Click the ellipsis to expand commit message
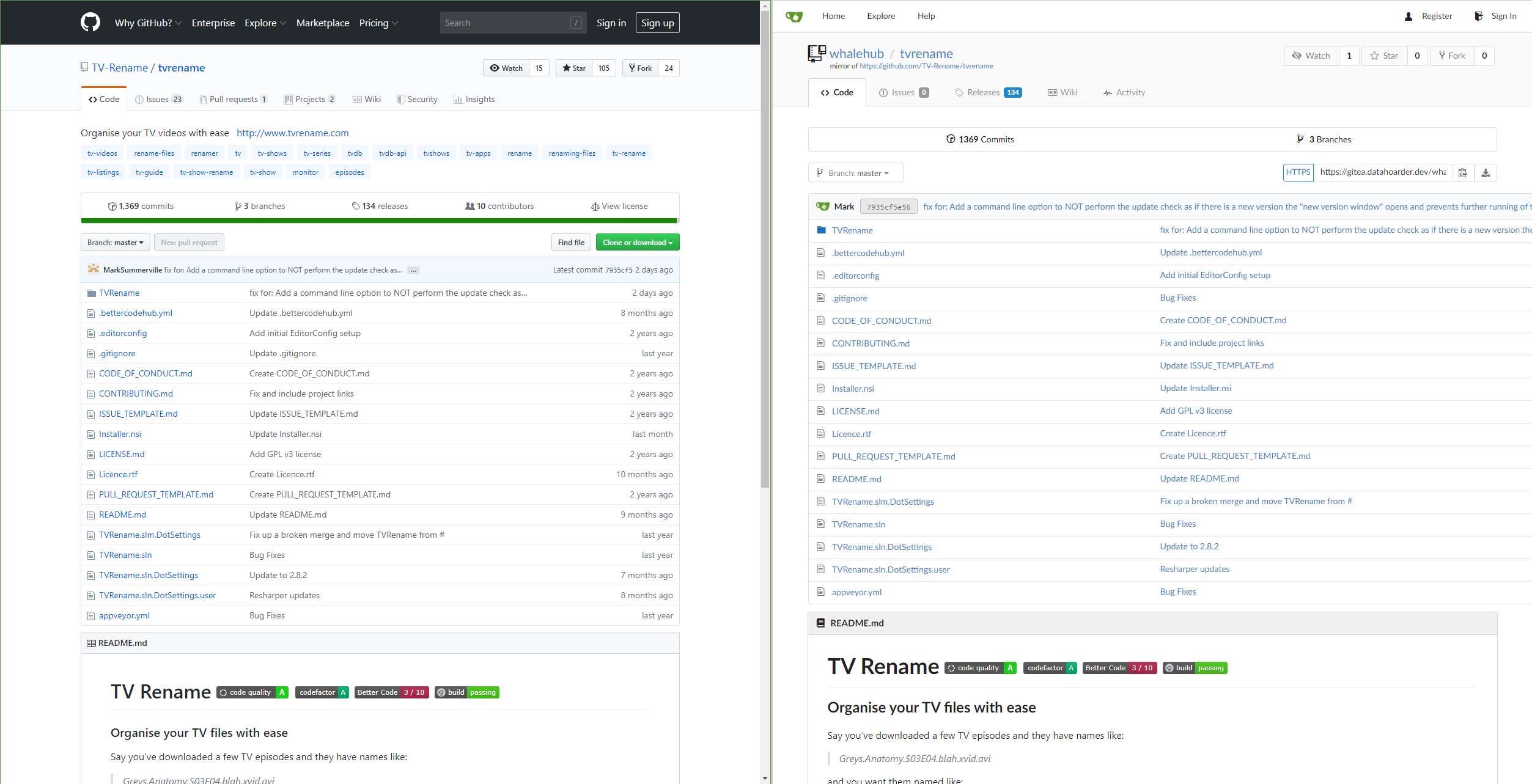This screenshot has height=784, width=1532. pyautogui.click(x=413, y=270)
